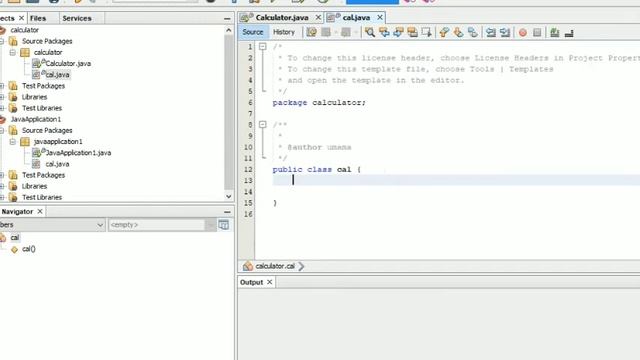Select the calculator project root node
This screenshot has height=360, width=640.
click(24, 30)
